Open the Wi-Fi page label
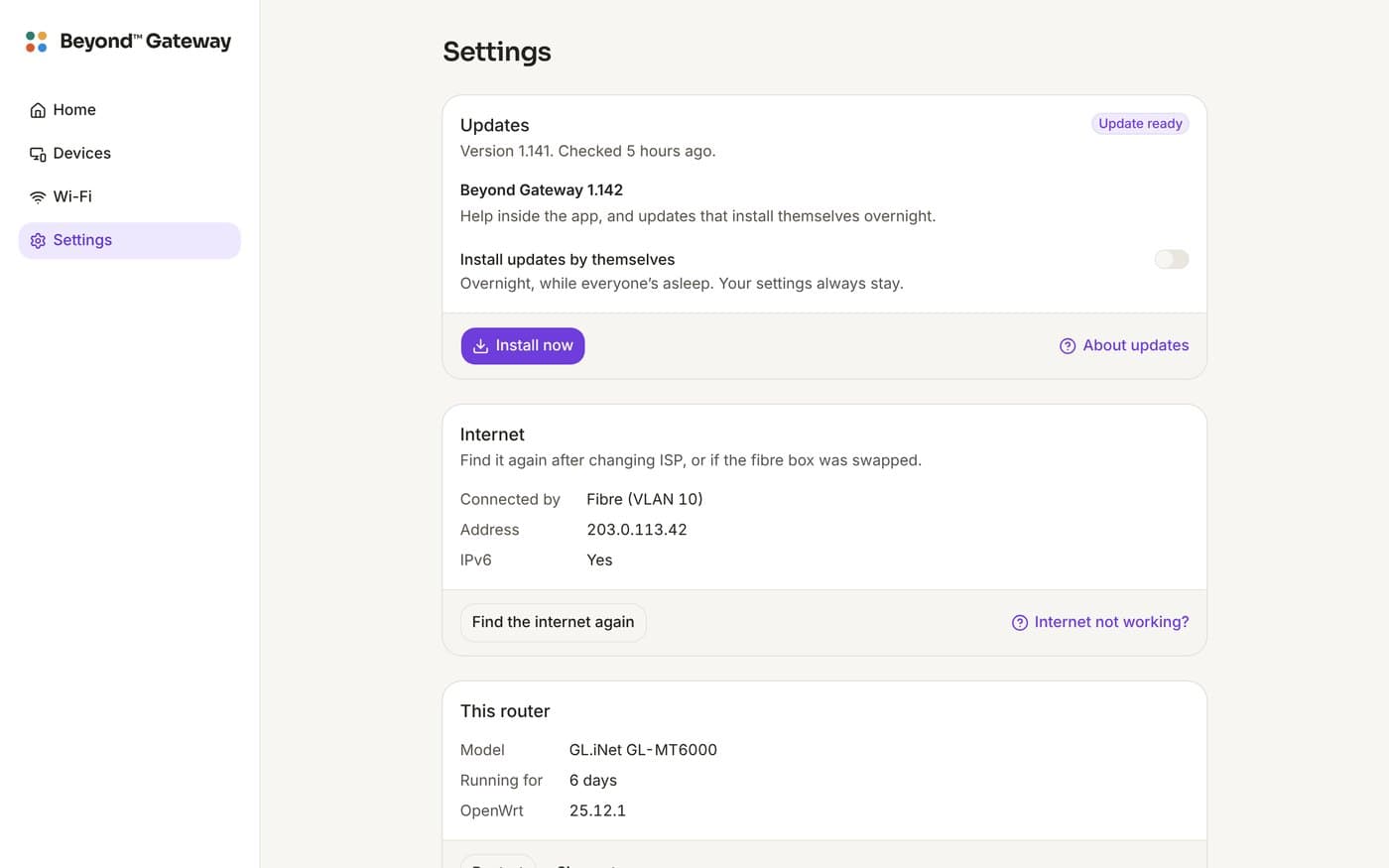The width and height of the screenshot is (1389, 868). pos(72,196)
